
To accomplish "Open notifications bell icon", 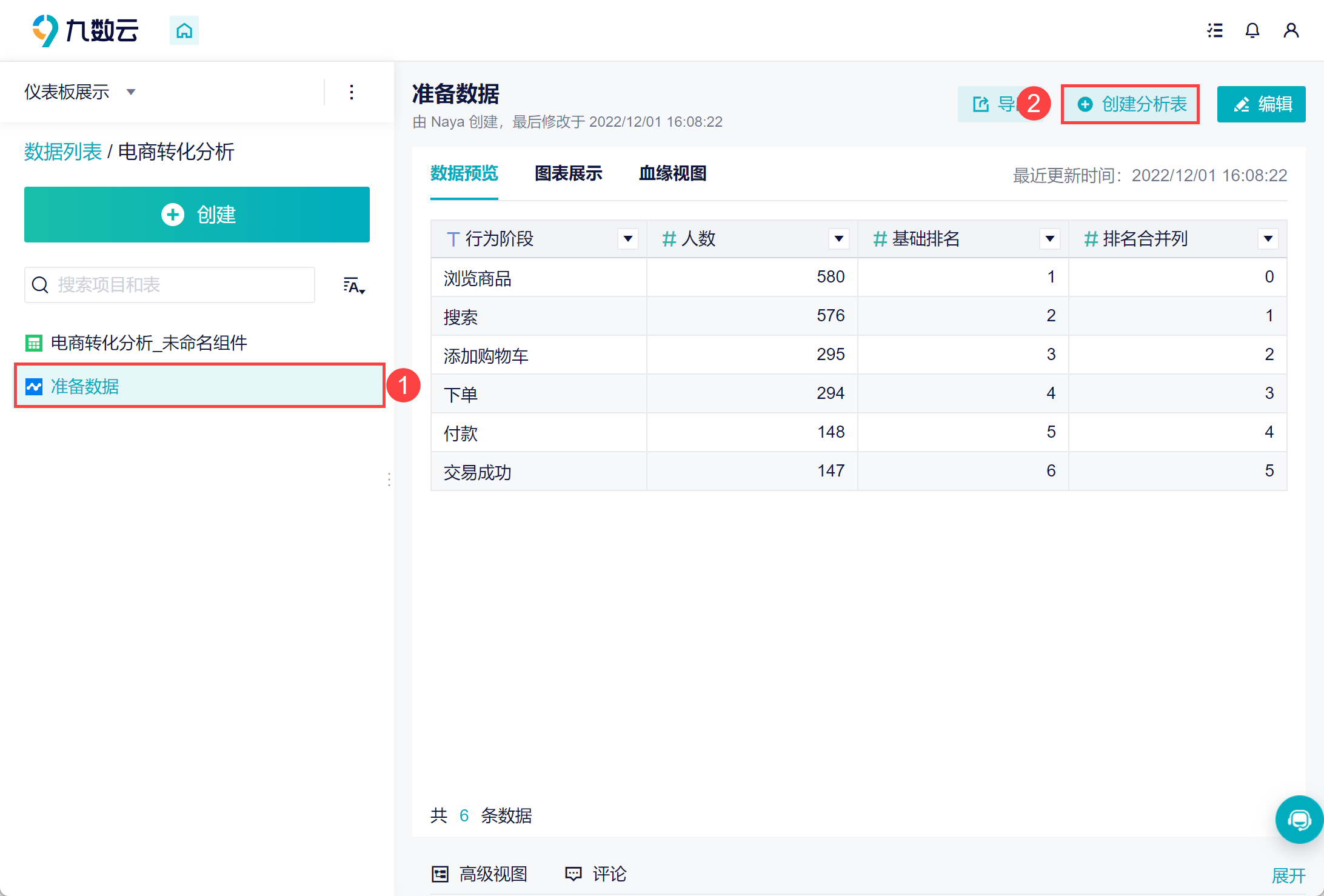I will pos(1252,30).
